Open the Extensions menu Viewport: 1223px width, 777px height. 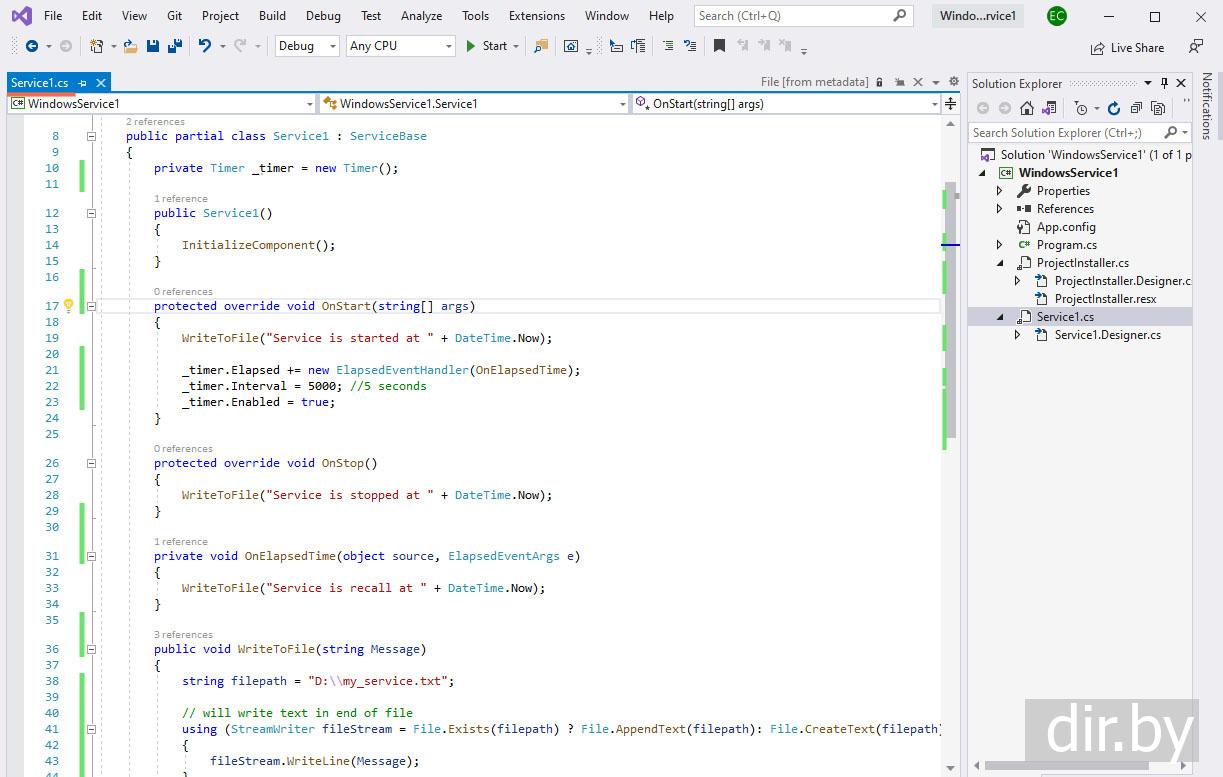pyautogui.click(x=536, y=16)
